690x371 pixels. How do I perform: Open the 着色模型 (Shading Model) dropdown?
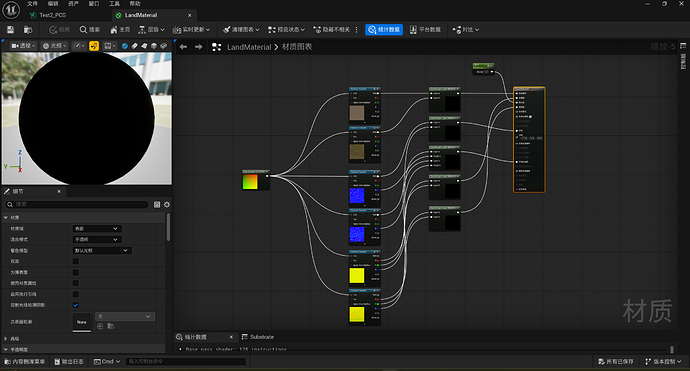pyautogui.click(x=102, y=250)
